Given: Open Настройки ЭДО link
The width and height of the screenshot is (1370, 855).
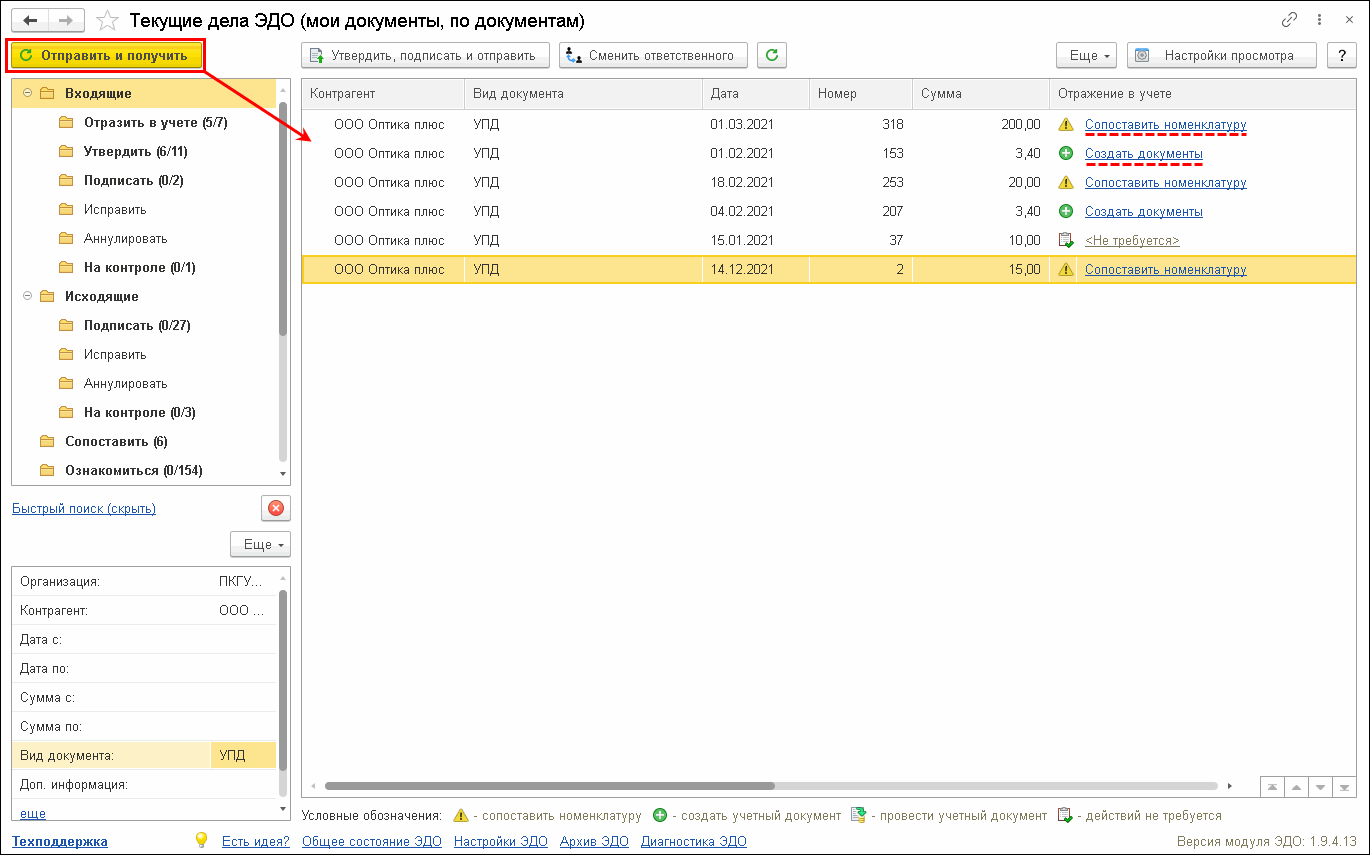Looking at the screenshot, I should coord(501,842).
